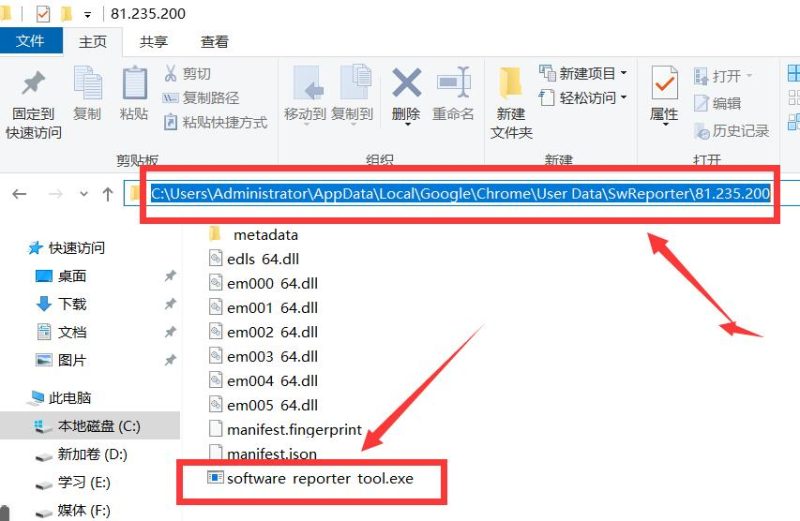Switch to the View ribbon tab
The height and width of the screenshot is (521, 800).
tap(214, 42)
